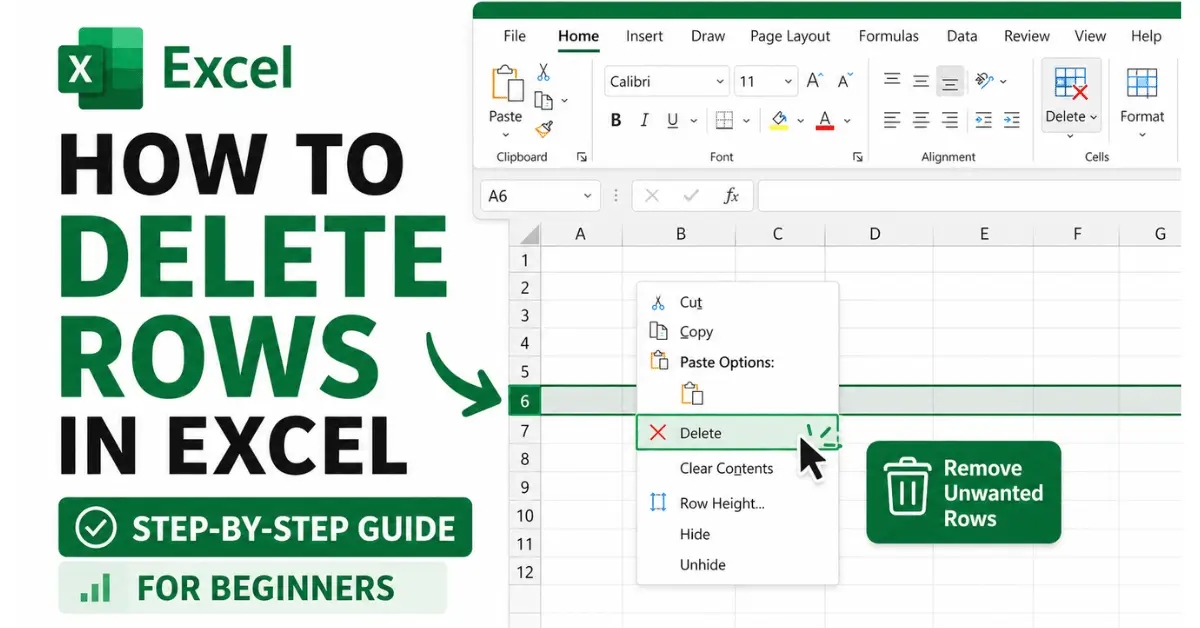Click the formula bar cancel X
Screen dimensions: 1200x628
tap(652, 196)
